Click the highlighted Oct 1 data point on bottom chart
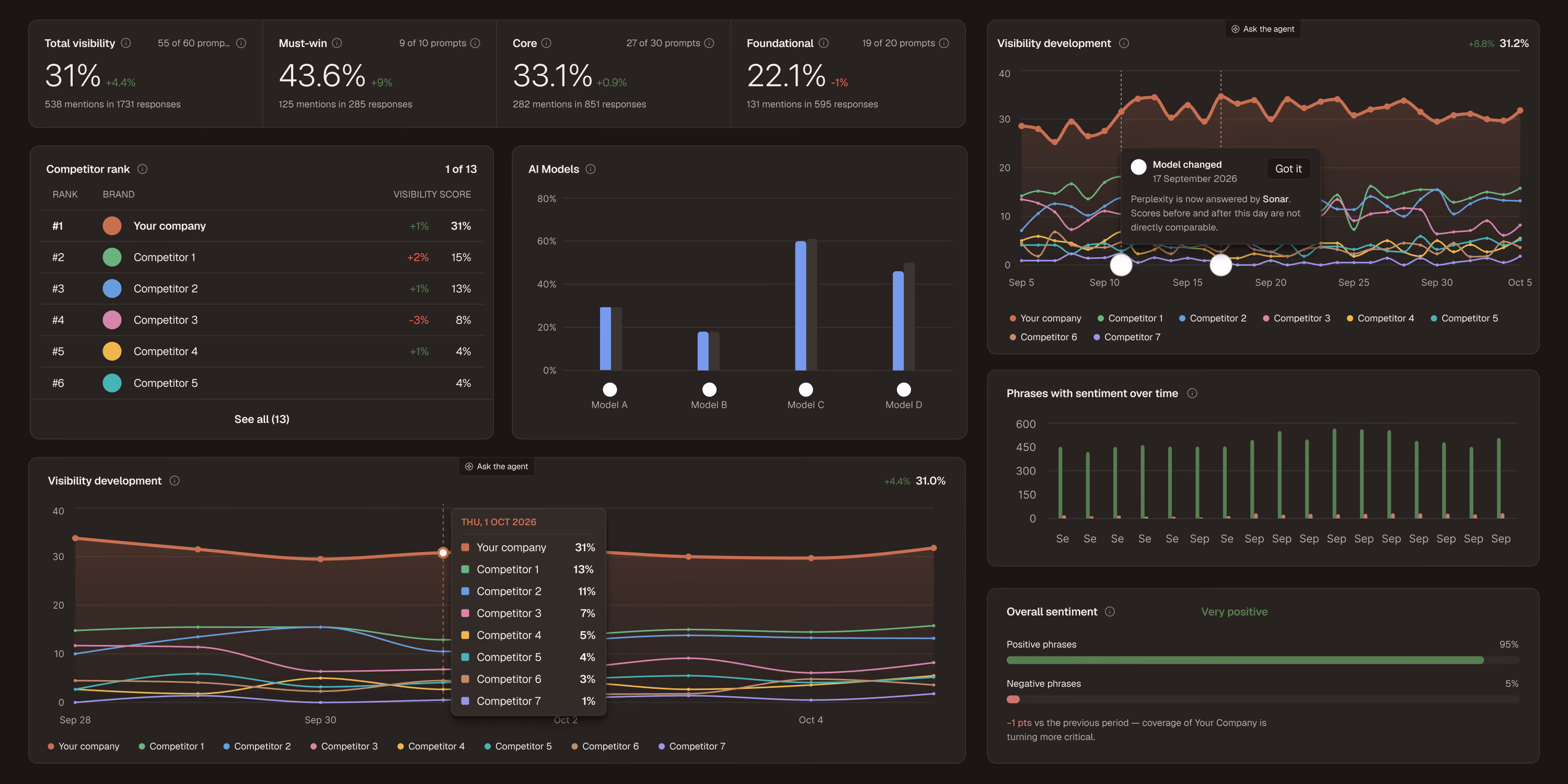This screenshot has height=784, width=1568. click(443, 552)
